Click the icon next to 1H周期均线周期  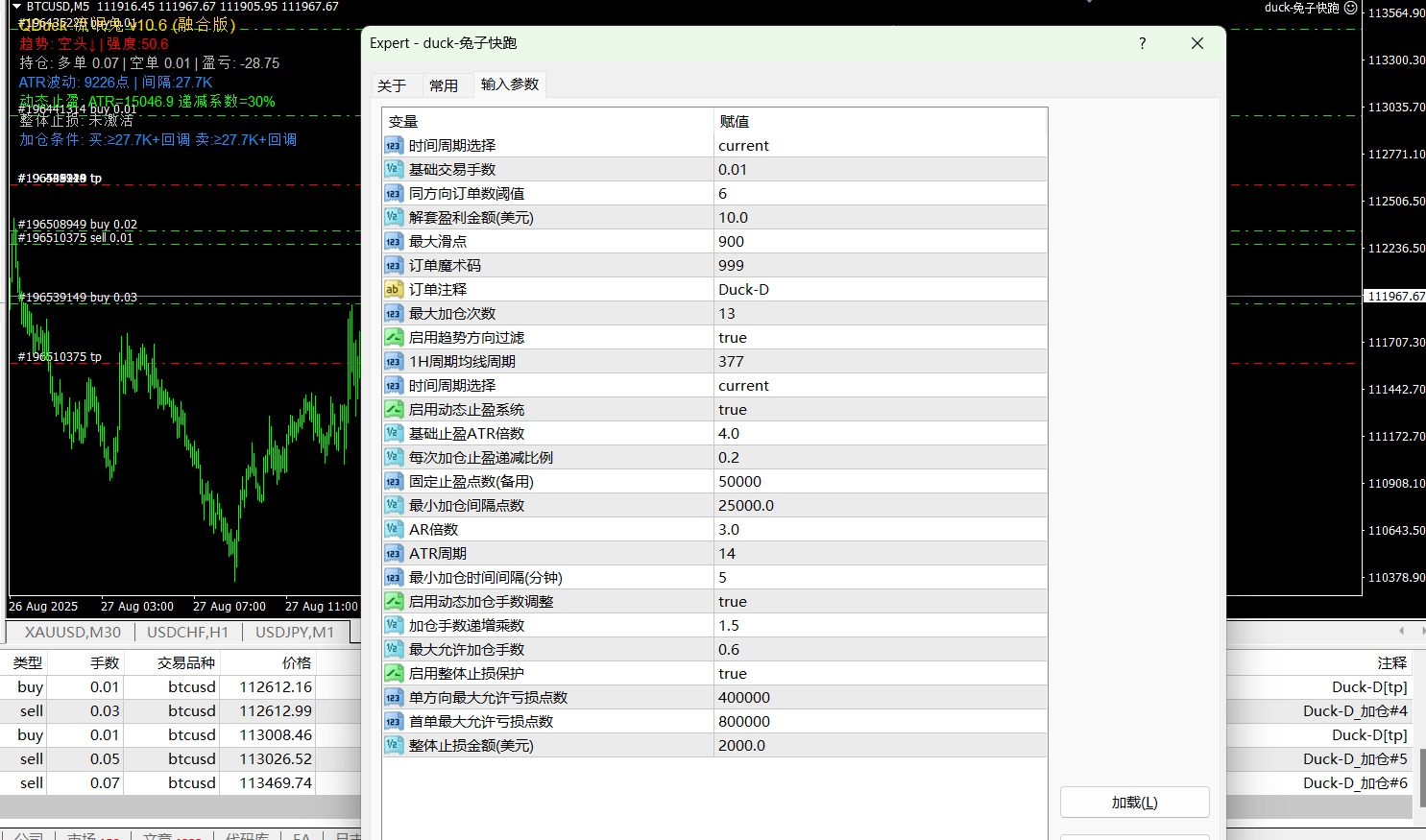(x=394, y=361)
